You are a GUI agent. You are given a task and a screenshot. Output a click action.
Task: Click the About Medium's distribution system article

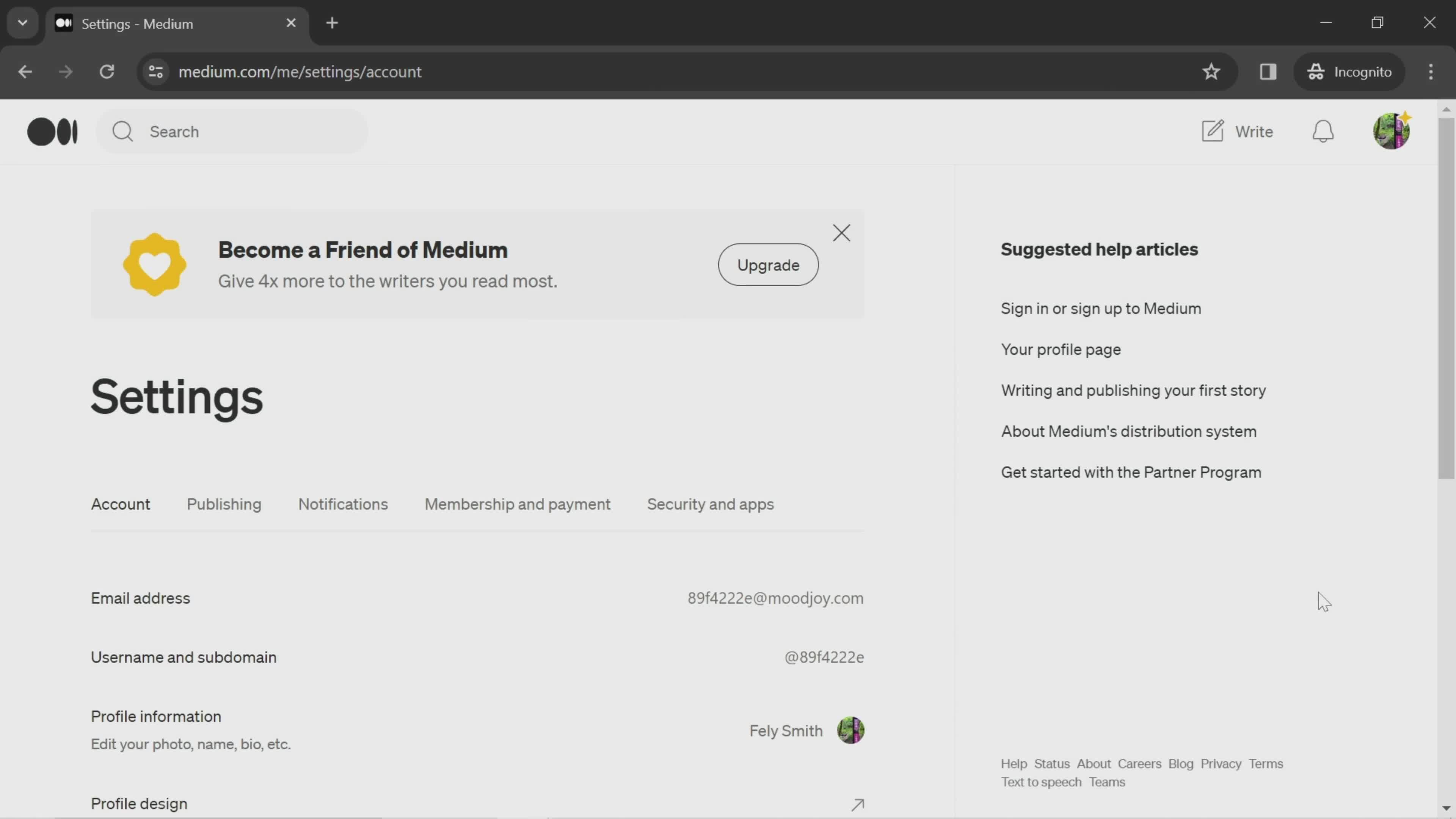pyautogui.click(x=1128, y=431)
